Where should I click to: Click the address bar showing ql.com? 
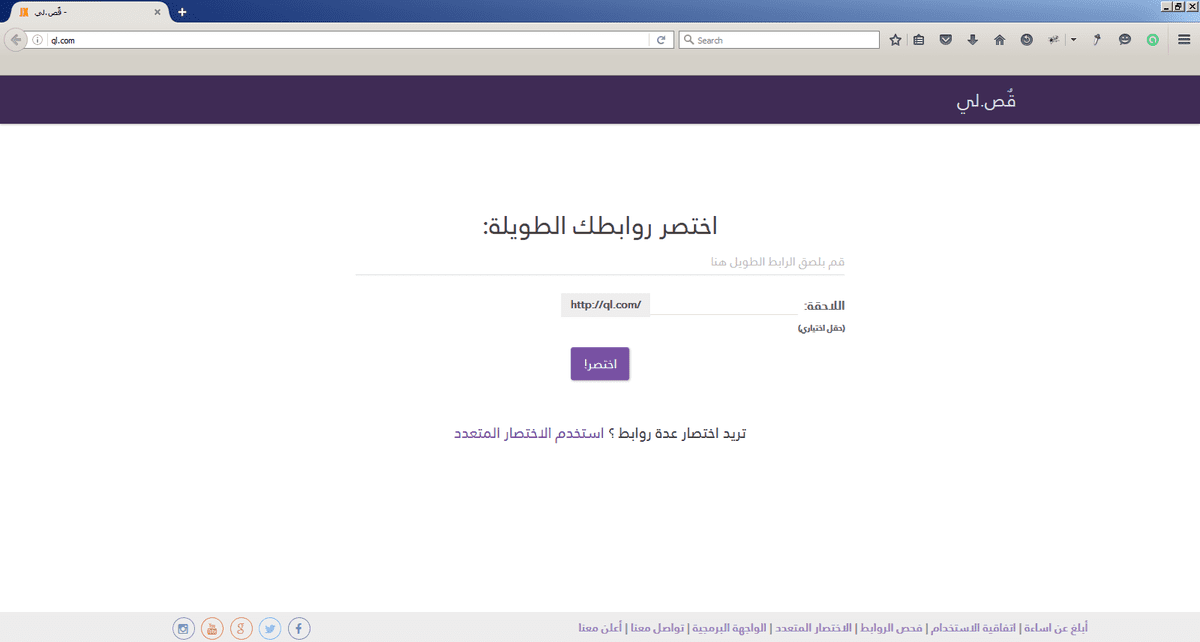click(x=348, y=40)
